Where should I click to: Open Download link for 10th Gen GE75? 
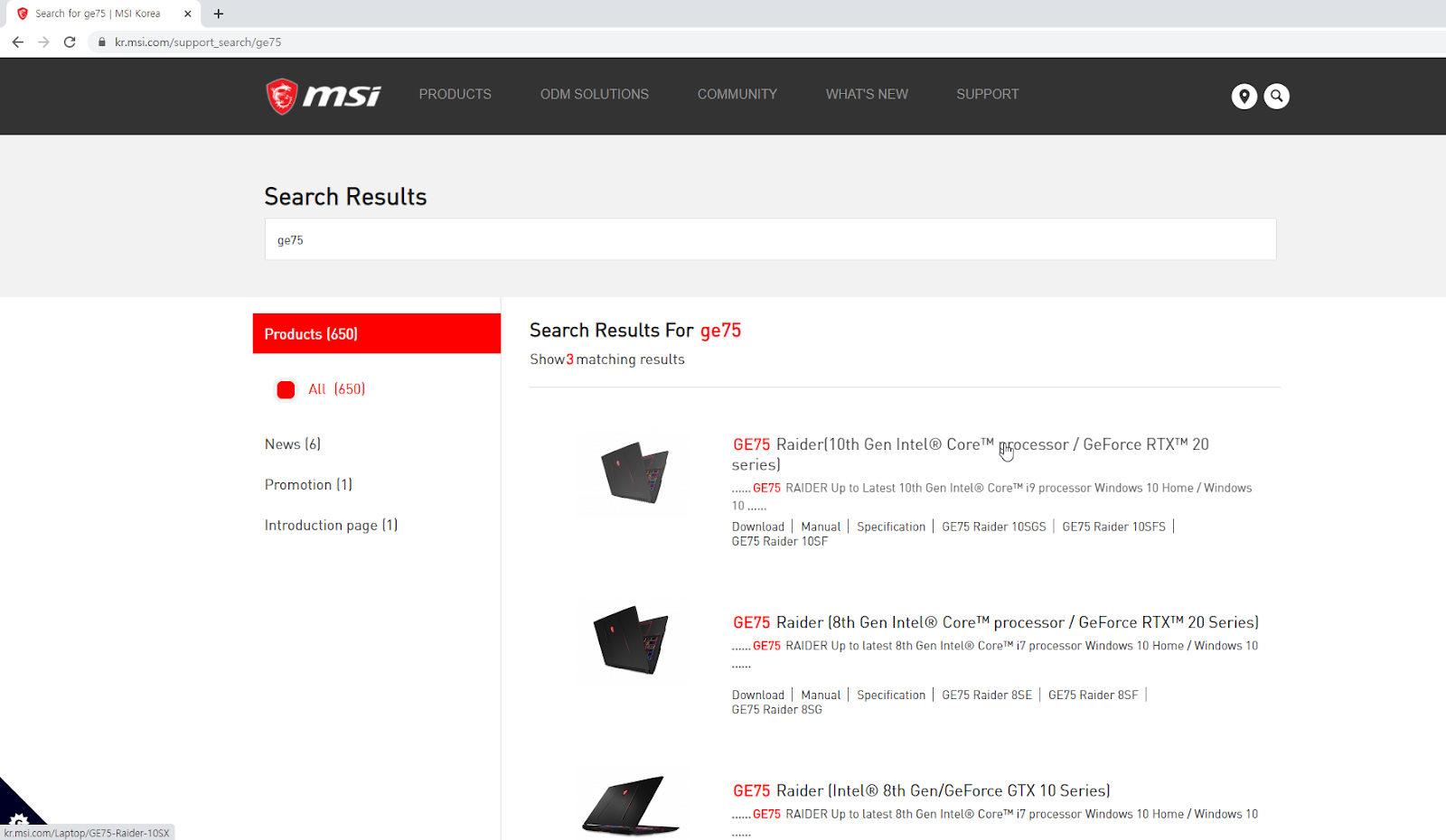point(758,527)
